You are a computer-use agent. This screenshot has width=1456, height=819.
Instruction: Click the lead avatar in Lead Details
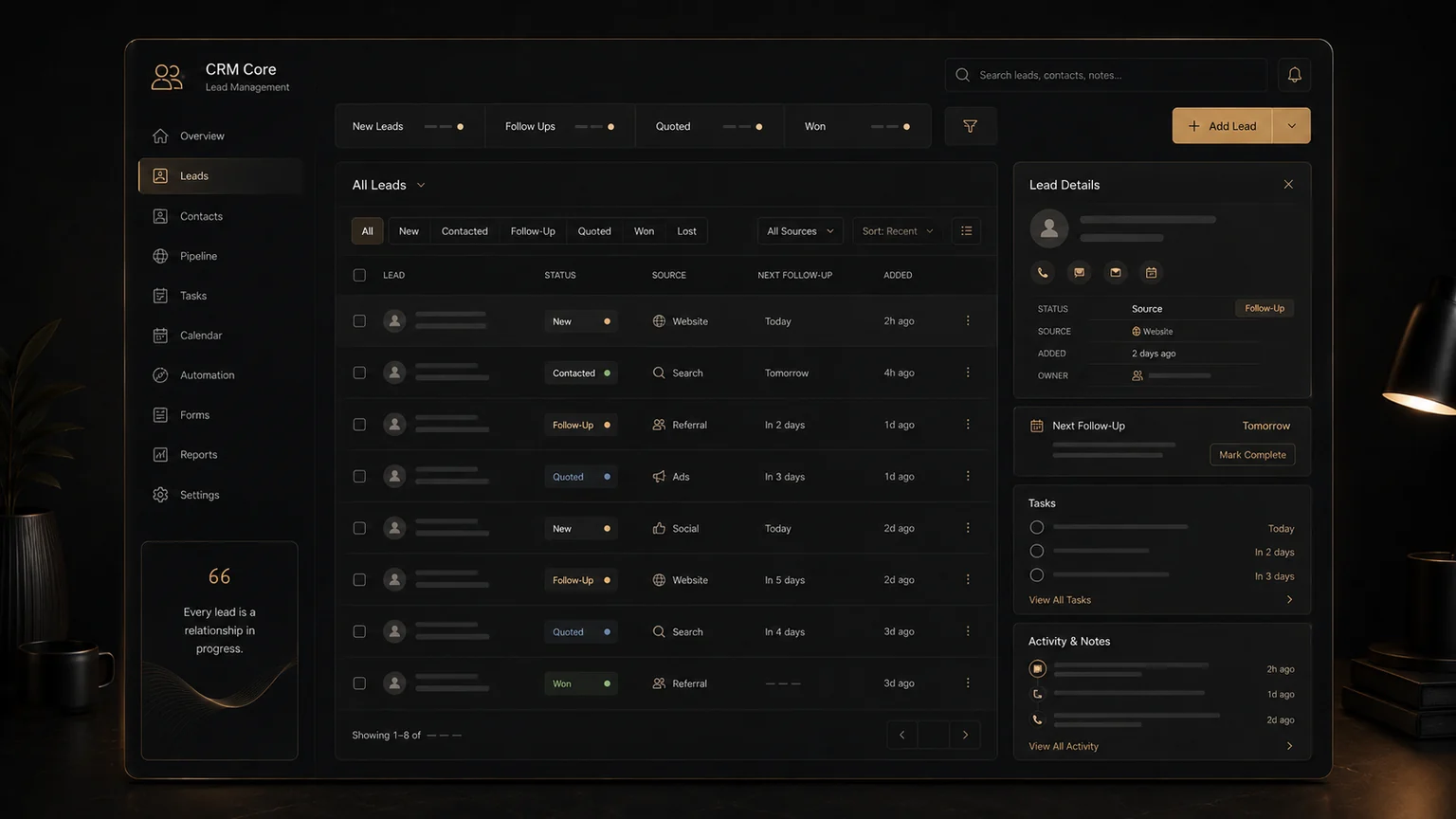click(1049, 228)
